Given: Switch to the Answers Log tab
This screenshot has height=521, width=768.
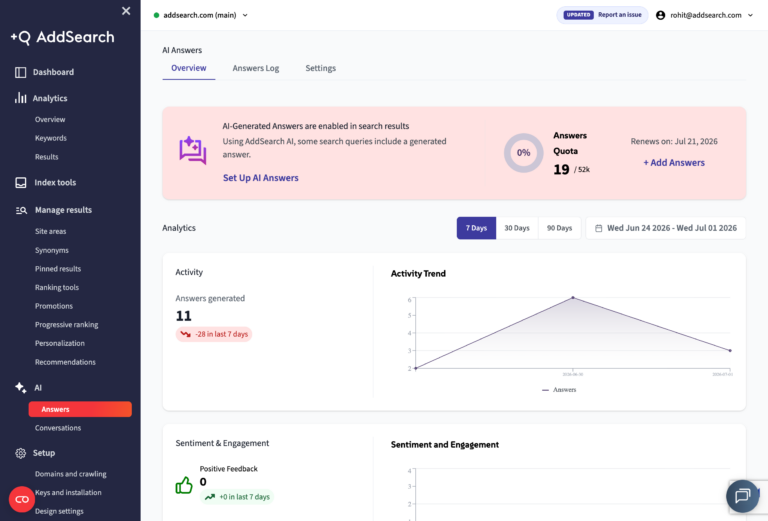Looking at the screenshot, I should point(256,68).
